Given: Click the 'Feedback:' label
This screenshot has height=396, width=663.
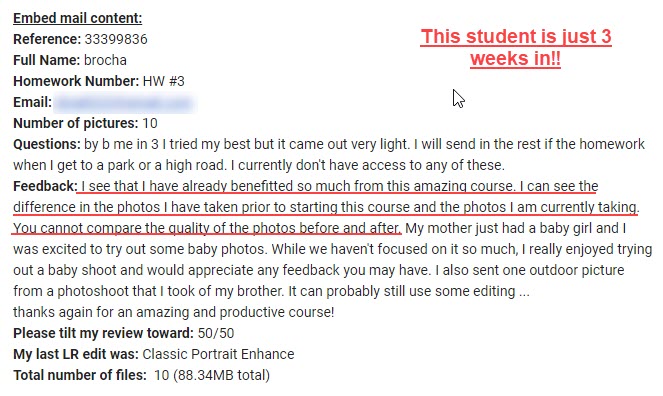Looking at the screenshot, I should (45, 186).
